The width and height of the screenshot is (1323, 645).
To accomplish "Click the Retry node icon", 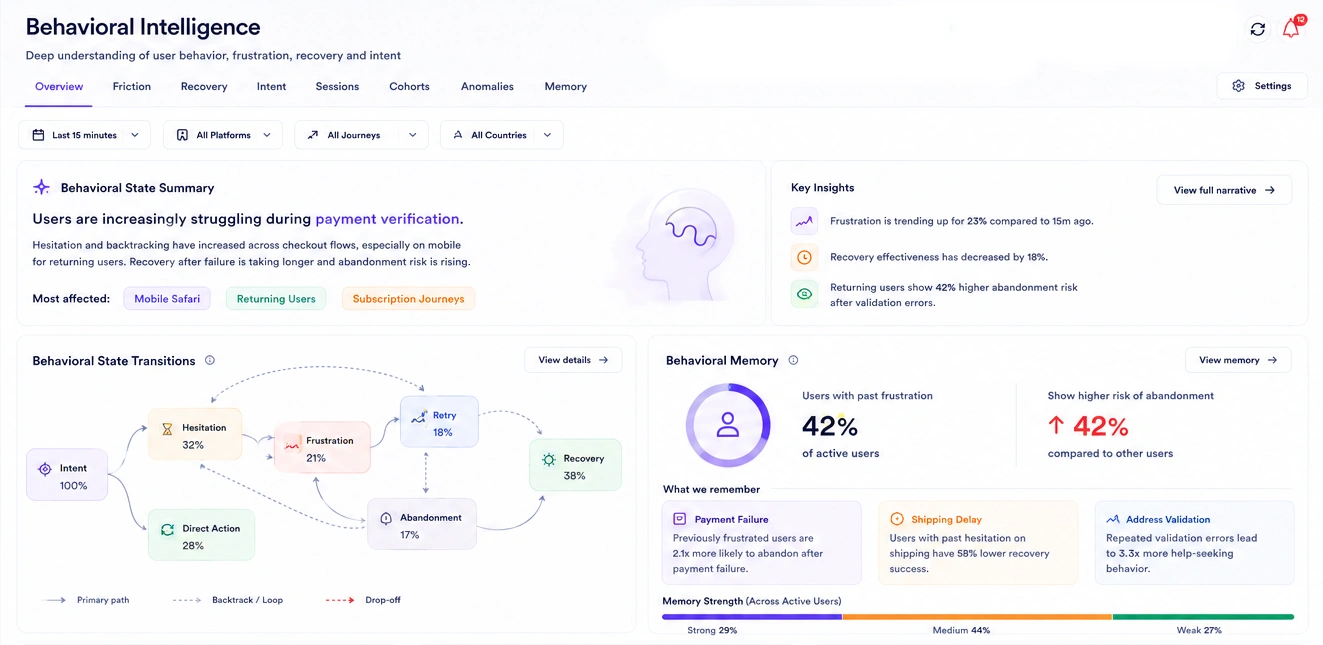I will tap(418, 417).
